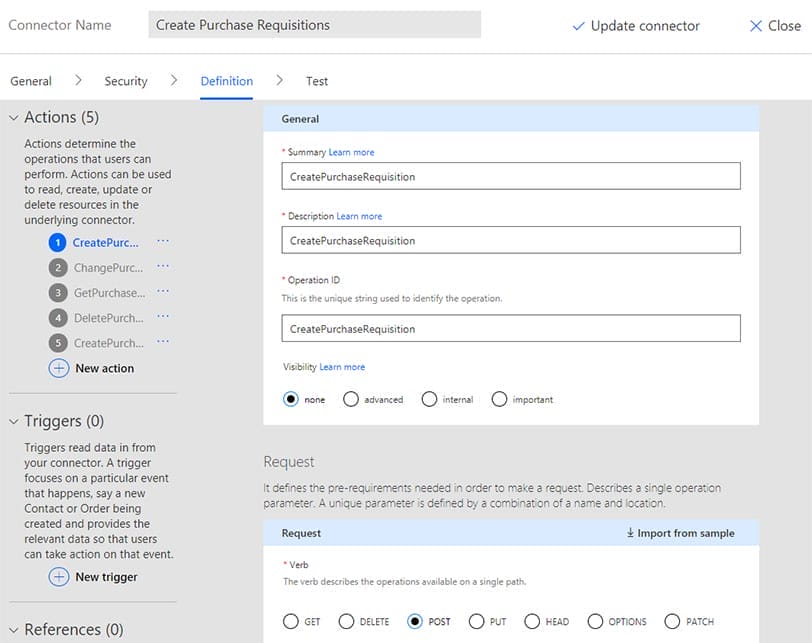Click the New action plus icon
The image size is (812, 643).
[59, 368]
